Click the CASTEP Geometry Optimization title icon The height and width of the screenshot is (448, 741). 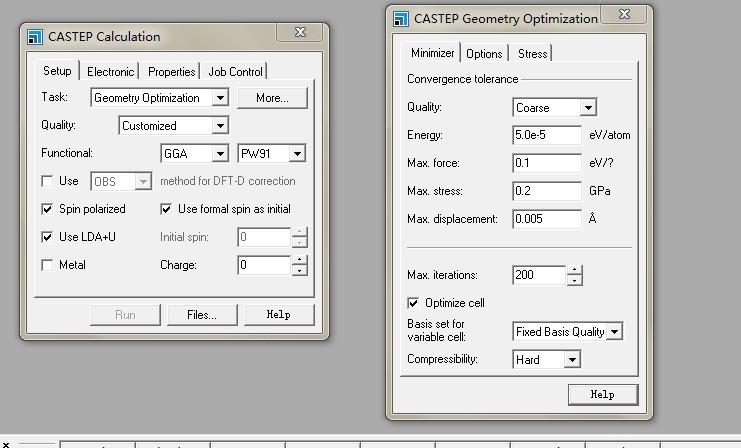pyautogui.click(x=401, y=18)
